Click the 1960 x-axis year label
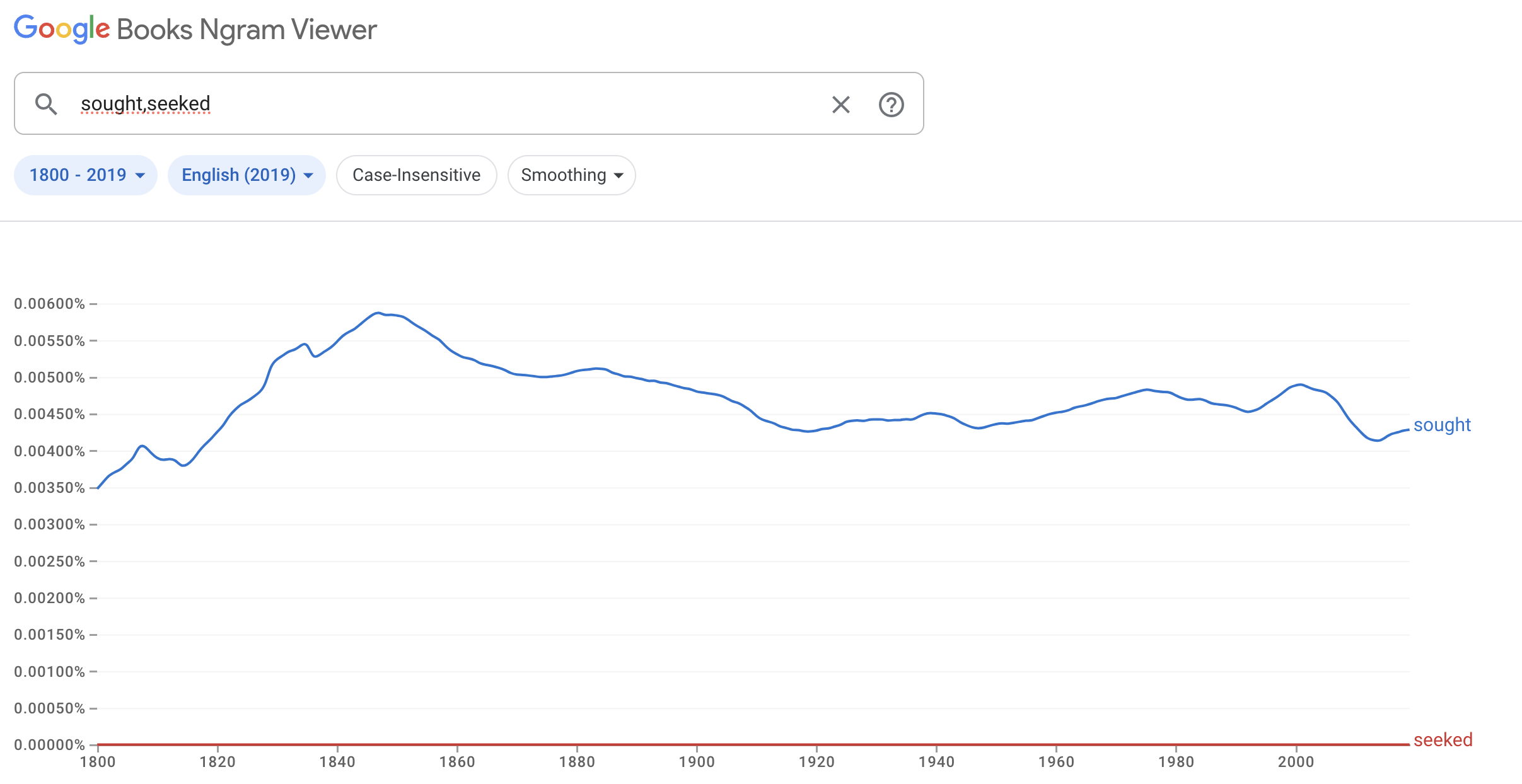Image resolution: width=1522 pixels, height=784 pixels. 1056,762
